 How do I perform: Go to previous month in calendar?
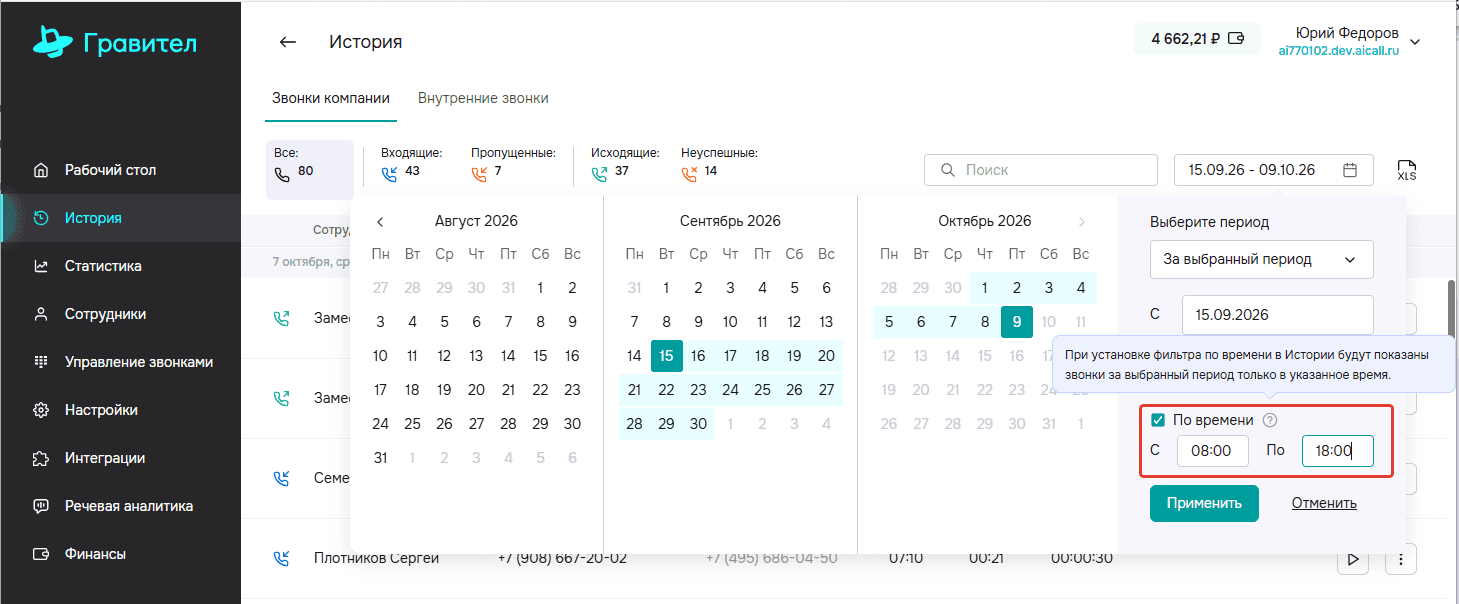380,222
